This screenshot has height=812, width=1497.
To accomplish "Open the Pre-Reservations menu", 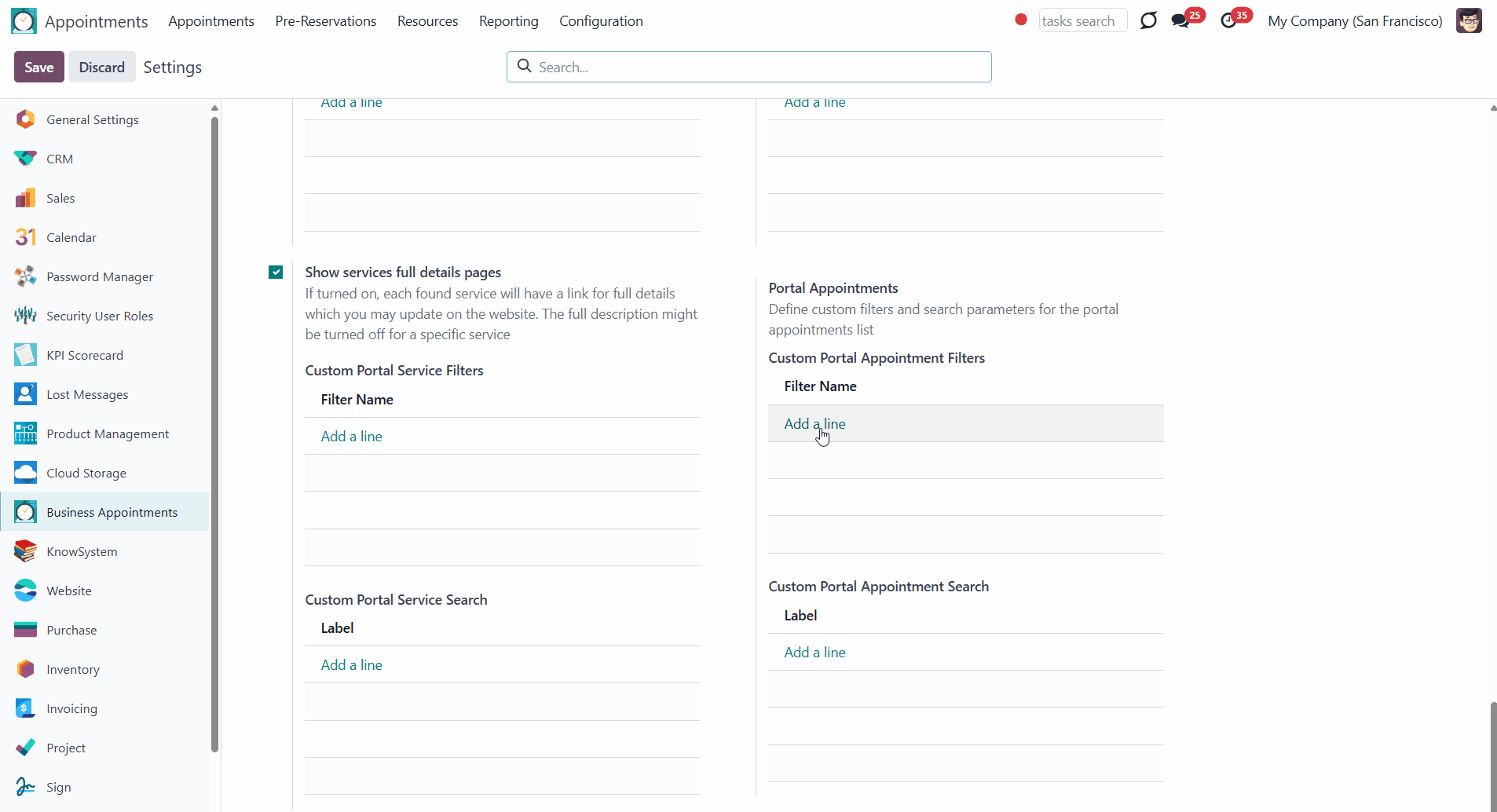I will click(x=326, y=21).
